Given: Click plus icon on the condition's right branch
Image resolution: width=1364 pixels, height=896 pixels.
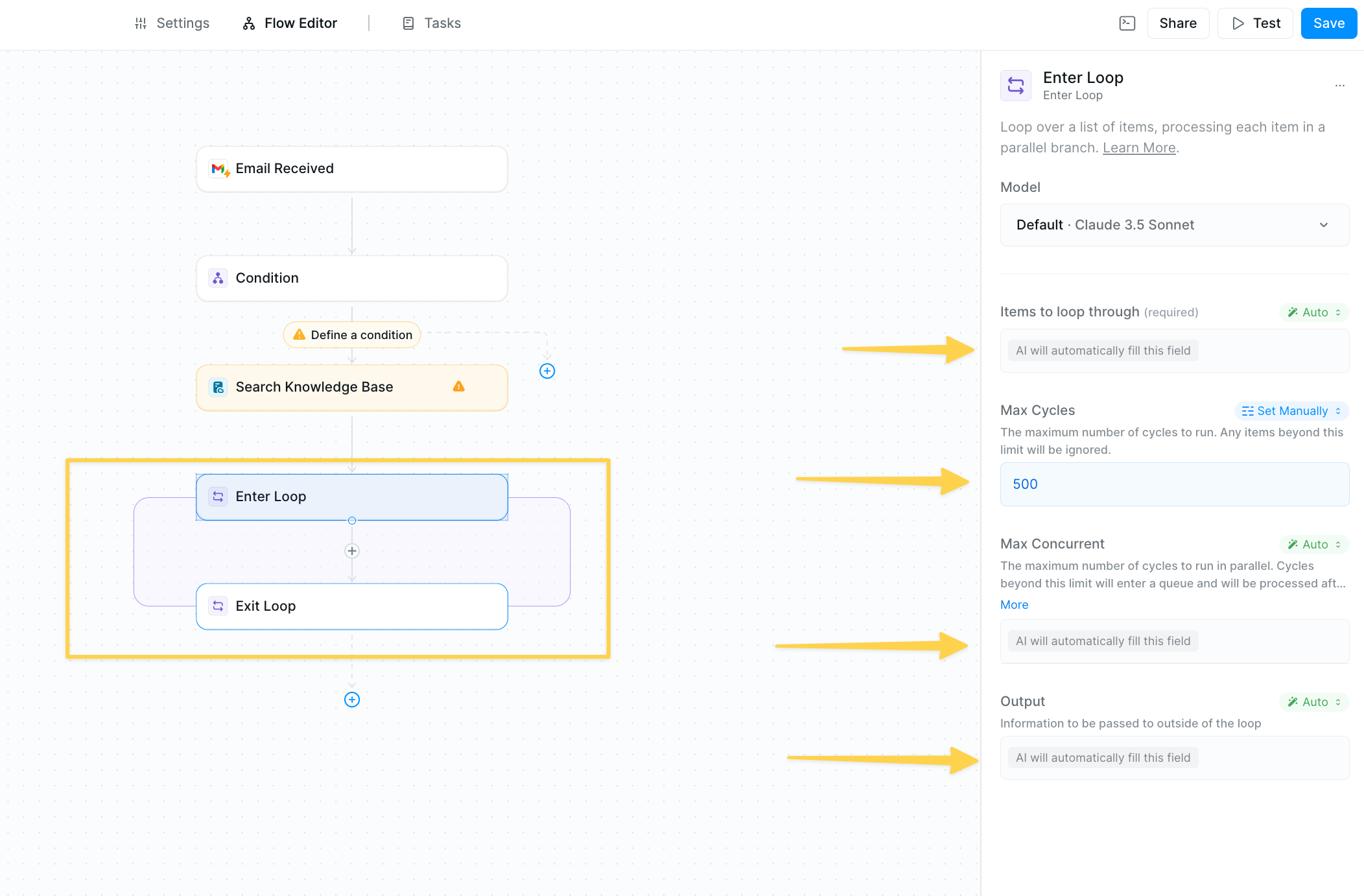Looking at the screenshot, I should [547, 371].
